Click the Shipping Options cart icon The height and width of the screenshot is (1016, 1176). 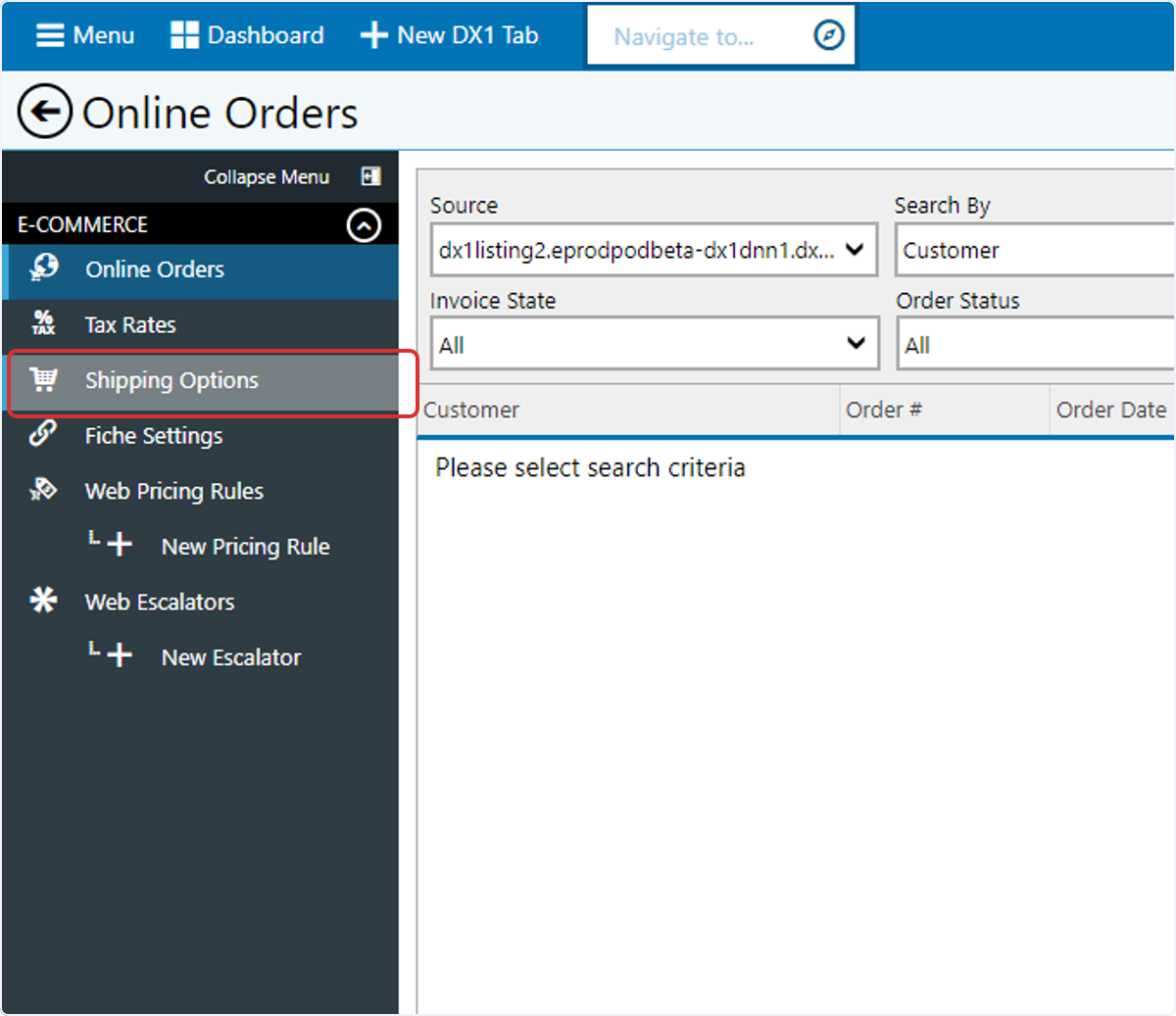pyautogui.click(x=43, y=379)
